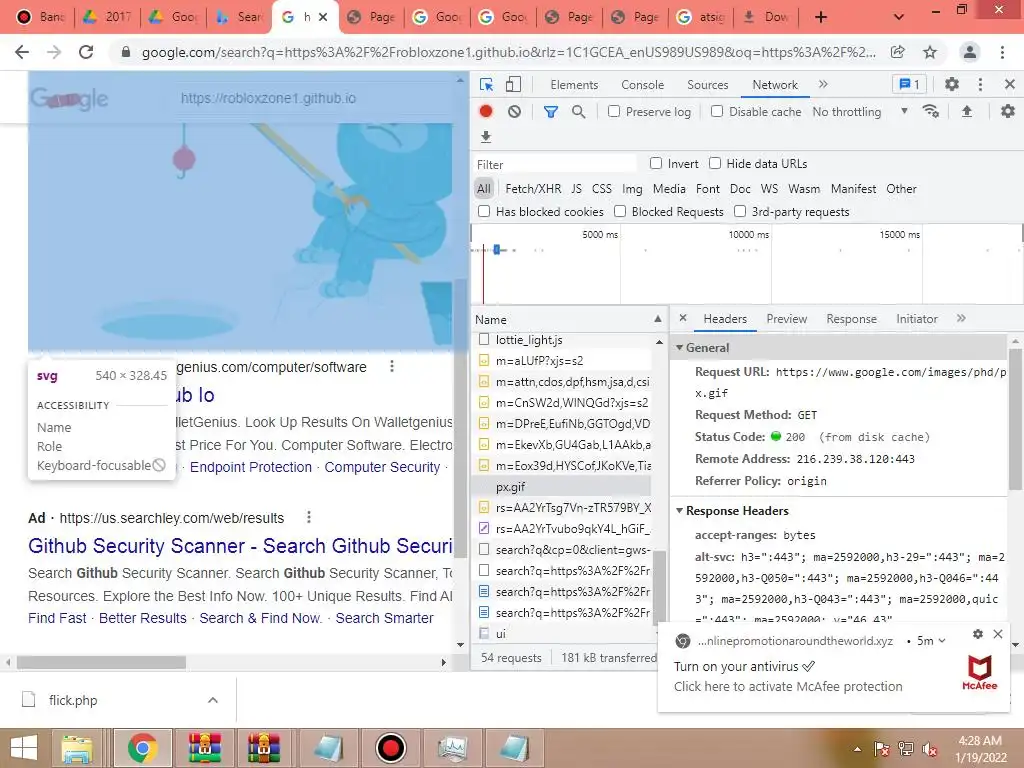Show more request detail tabs chevron
Viewport: 1024px width, 768px height.
tap(961, 318)
